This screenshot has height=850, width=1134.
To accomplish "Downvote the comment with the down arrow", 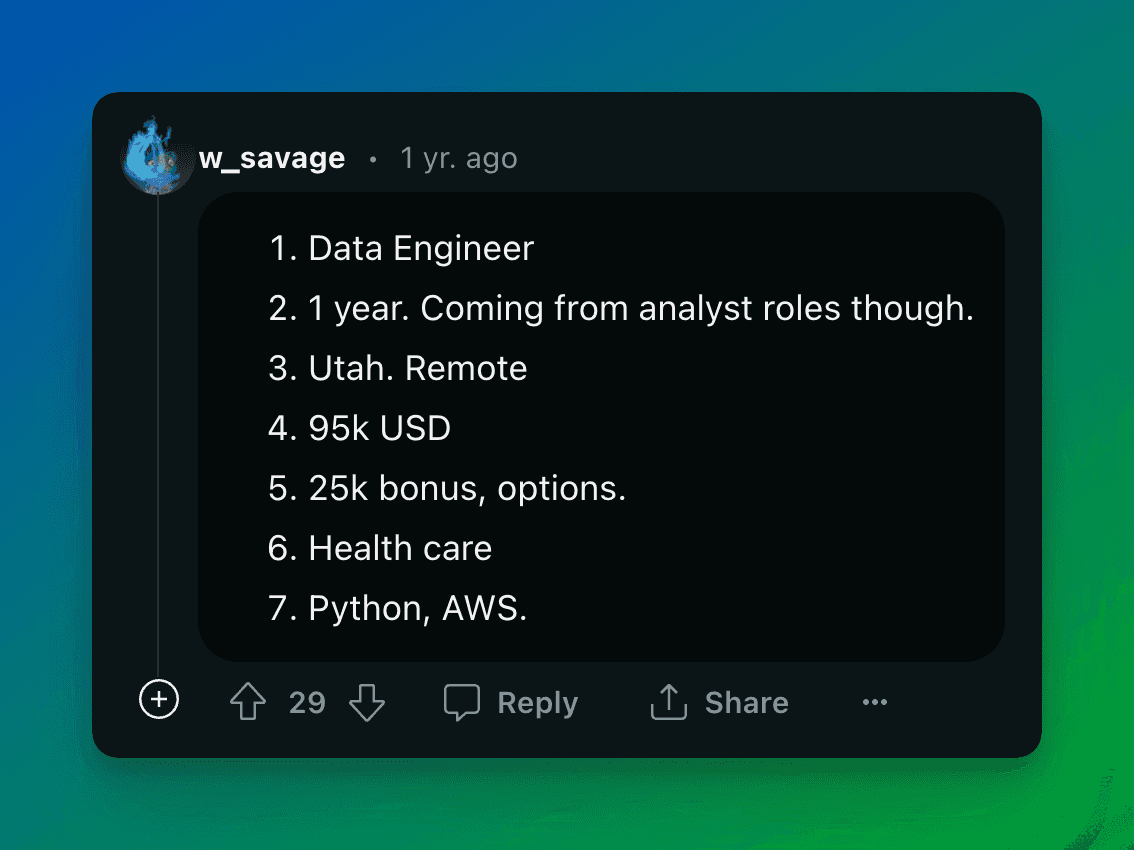I will 367,702.
